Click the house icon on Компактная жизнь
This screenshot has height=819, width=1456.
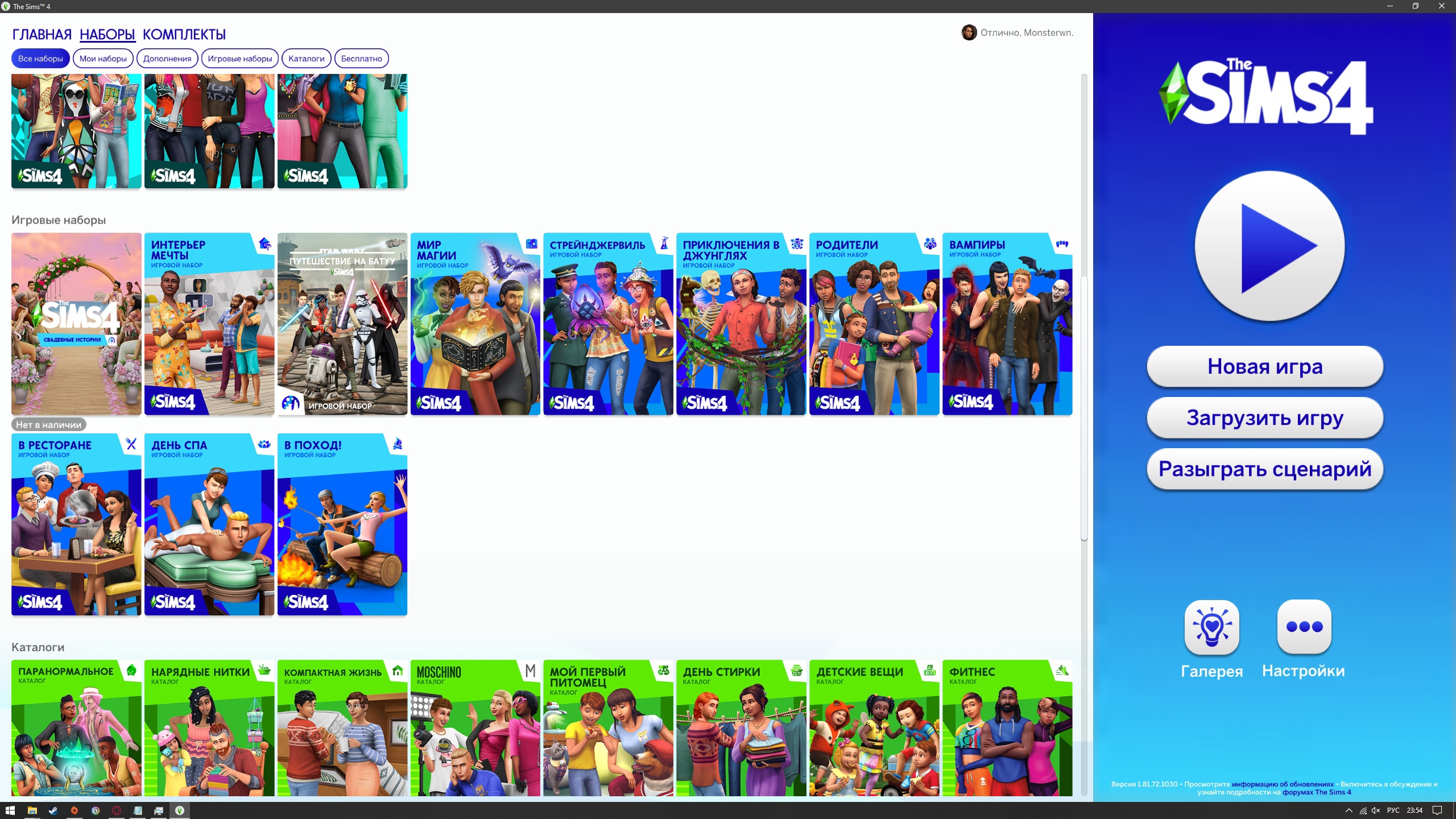point(398,671)
